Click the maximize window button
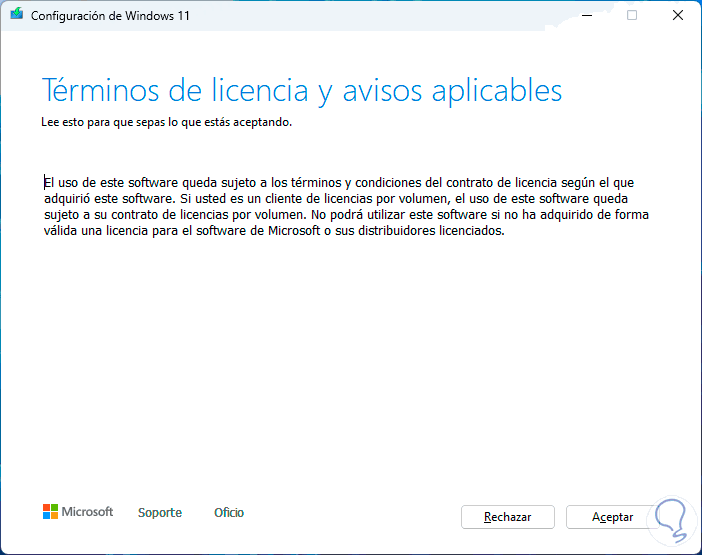Screen dimensions: 702x555 [x=632, y=15]
